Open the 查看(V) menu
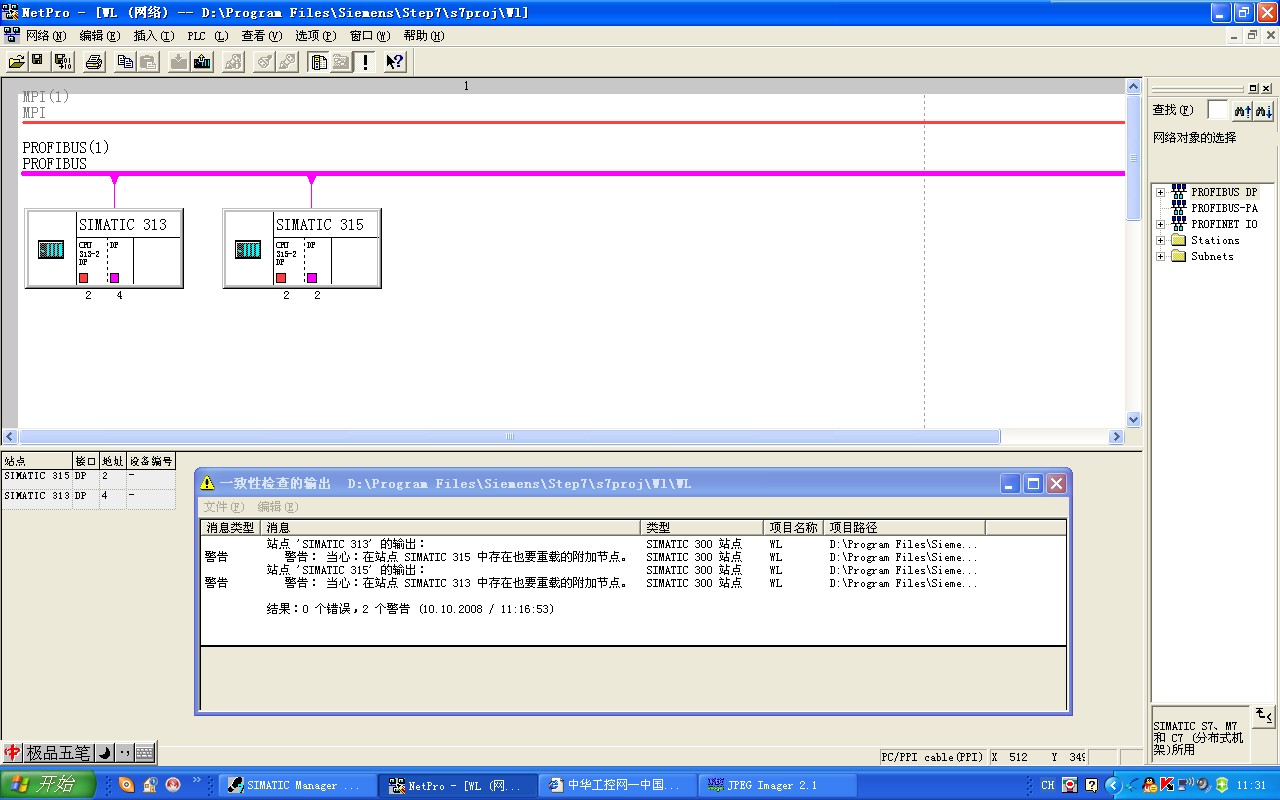The height and width of the screenshot is (800, 1280). [x=262, y=35]
